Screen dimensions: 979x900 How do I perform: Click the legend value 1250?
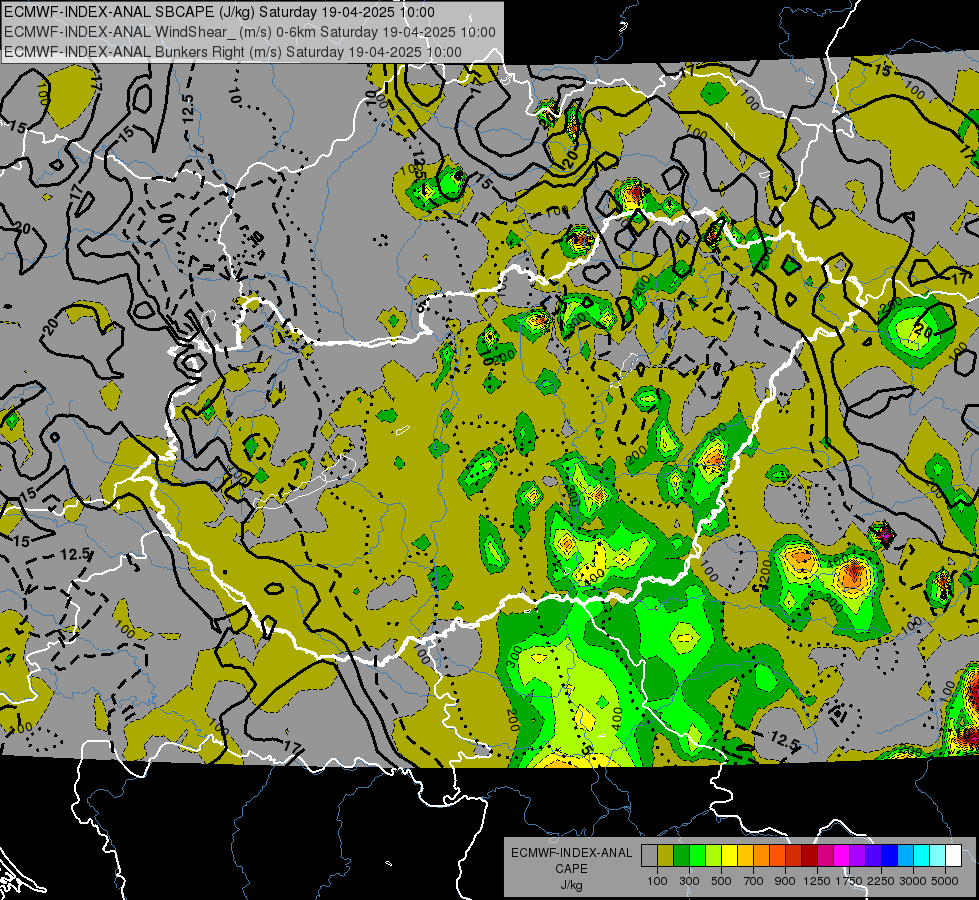(817, 881)
